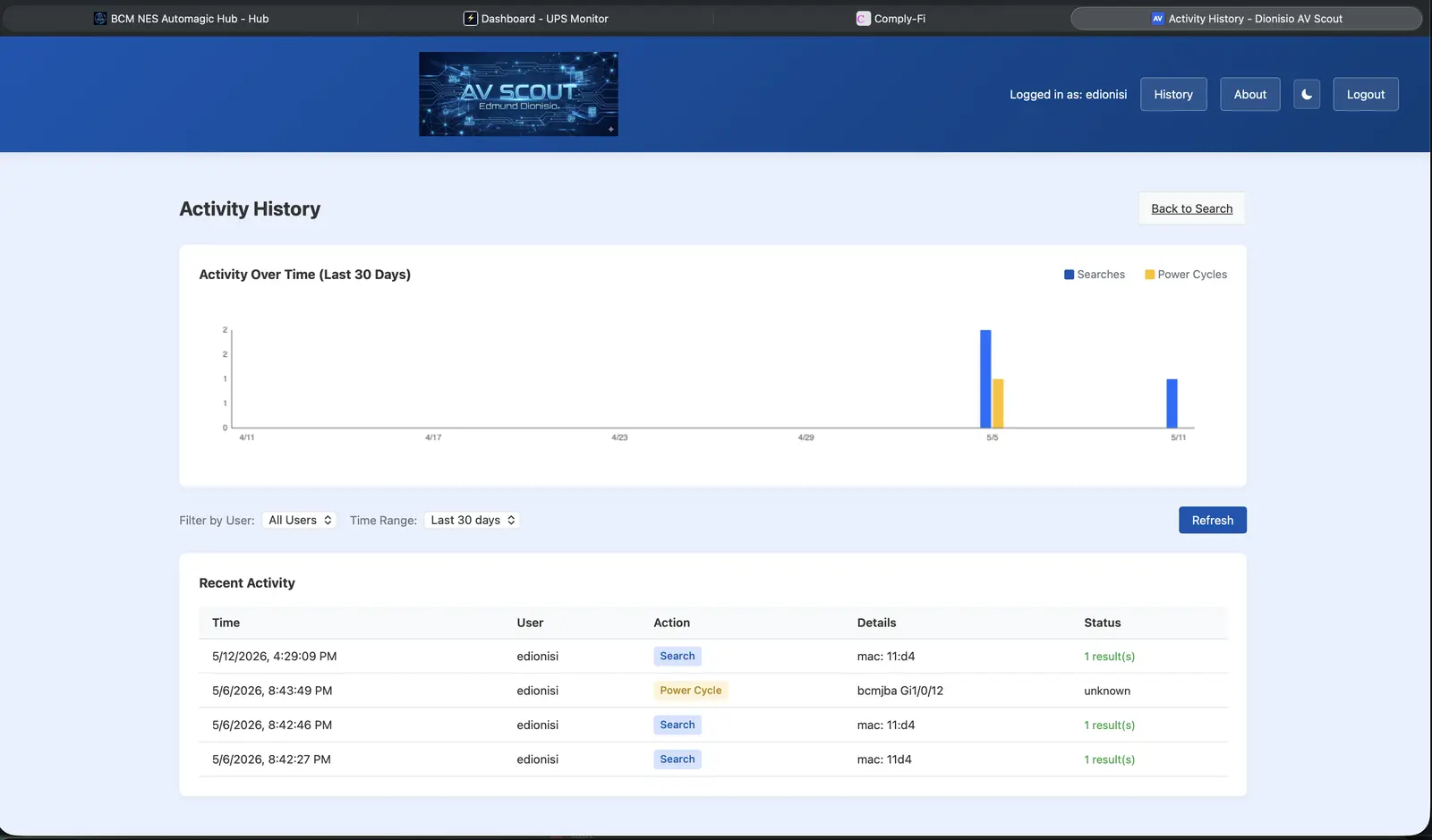Viewport: 1432px width, 840px height.
Task: Click the Comply-Fi tab favicon
Action: tap(863, 18)
